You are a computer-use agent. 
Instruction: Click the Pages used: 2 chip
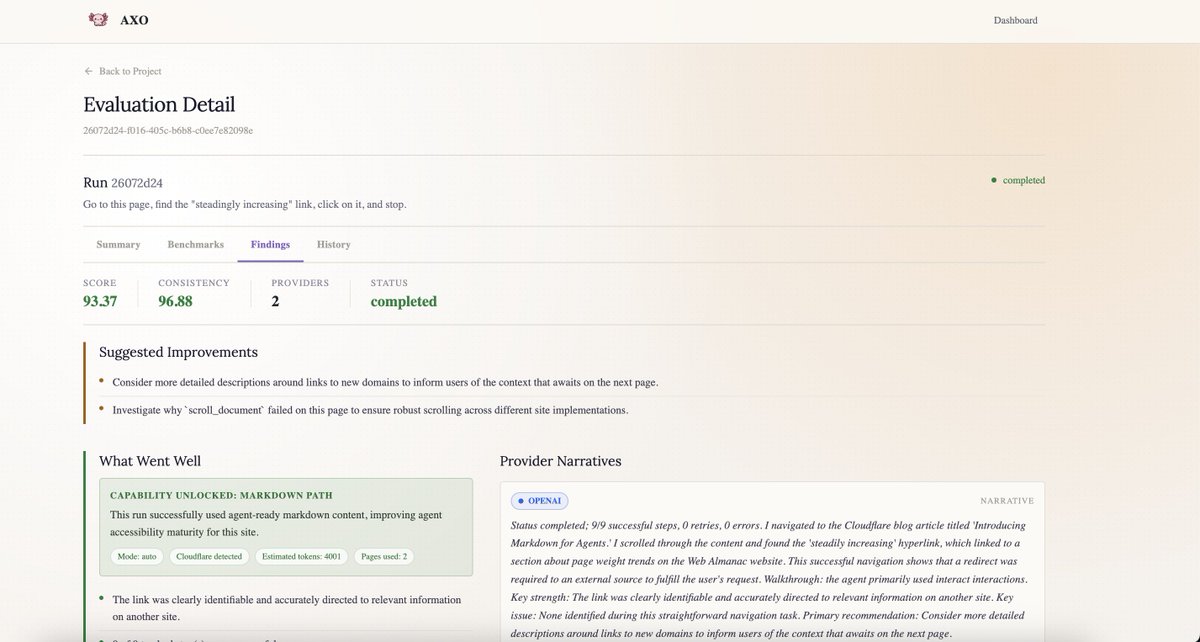383,556
